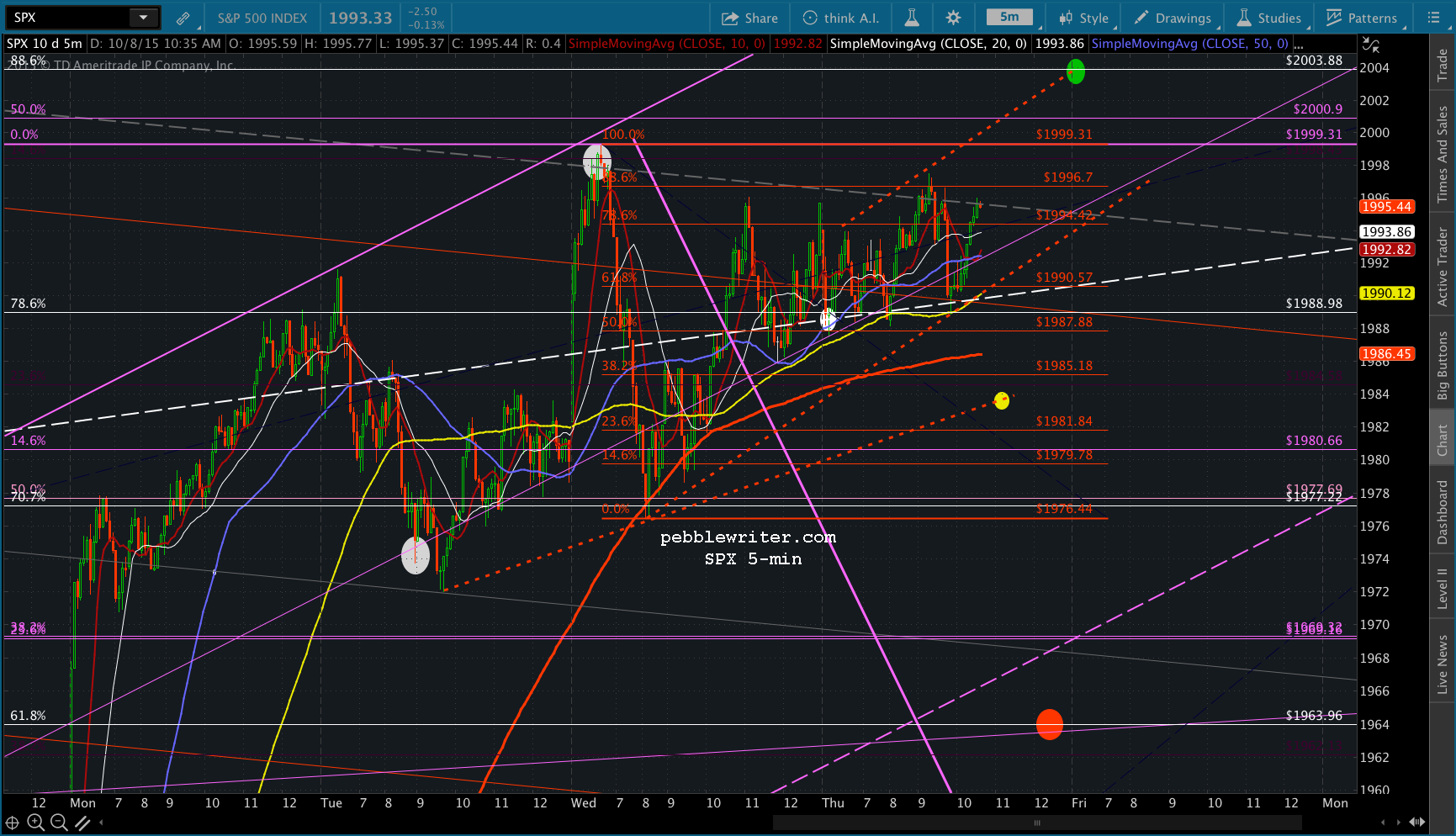
Task: Click the zoom out magnifier icon
Action: coord(58,822)
